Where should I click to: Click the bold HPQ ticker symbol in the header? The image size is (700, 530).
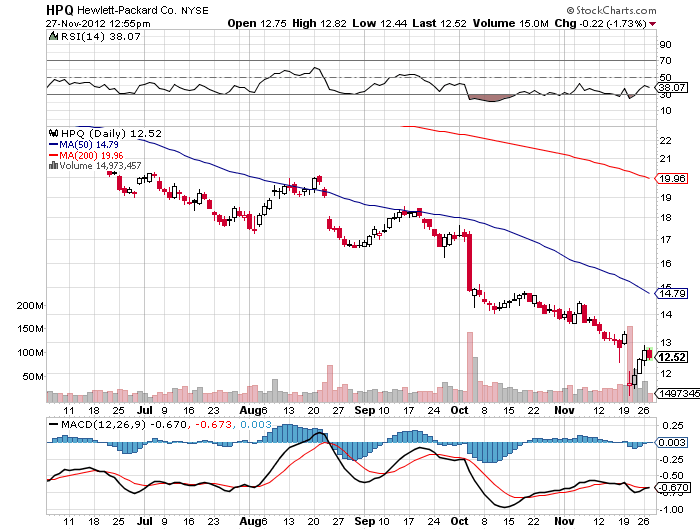click(60, 10)
